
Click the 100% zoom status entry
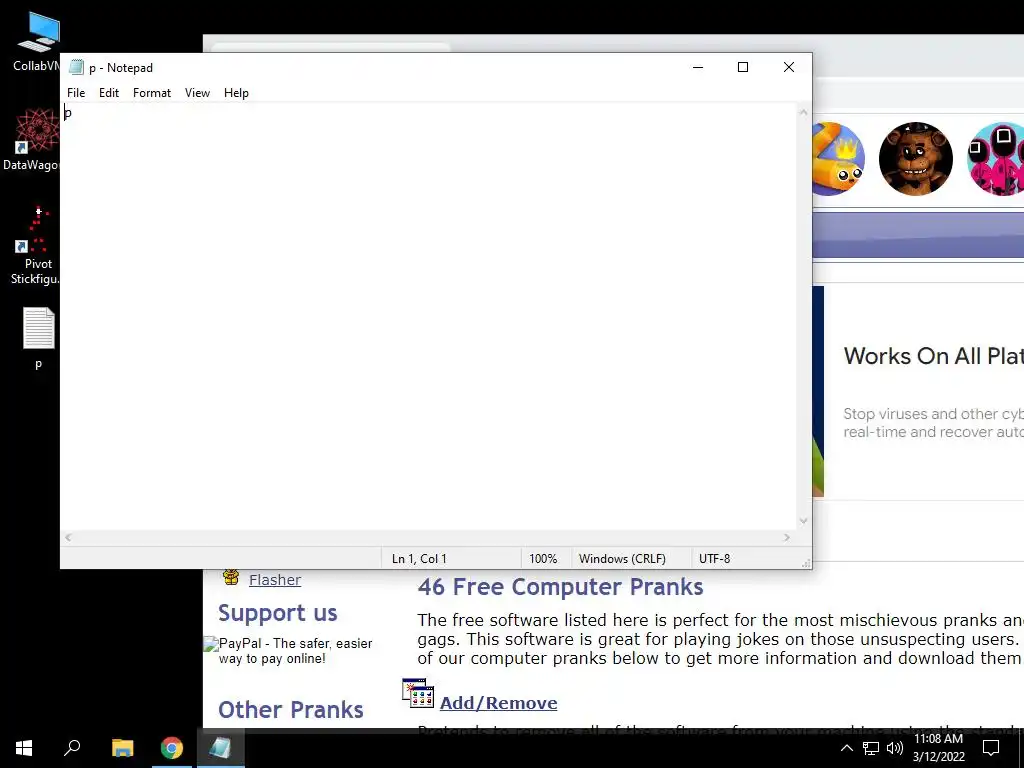coord(543,558)
